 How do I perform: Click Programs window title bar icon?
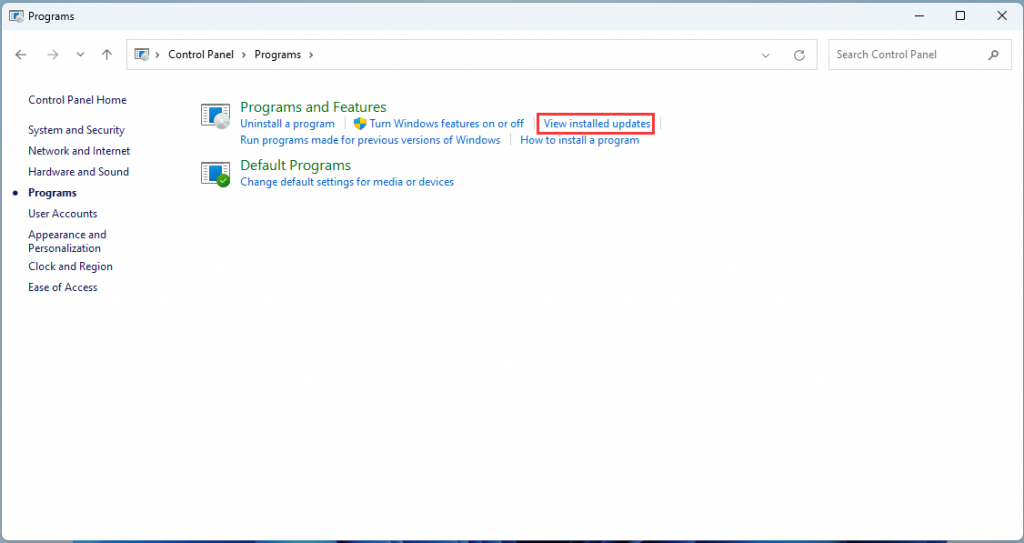point(16,16)
